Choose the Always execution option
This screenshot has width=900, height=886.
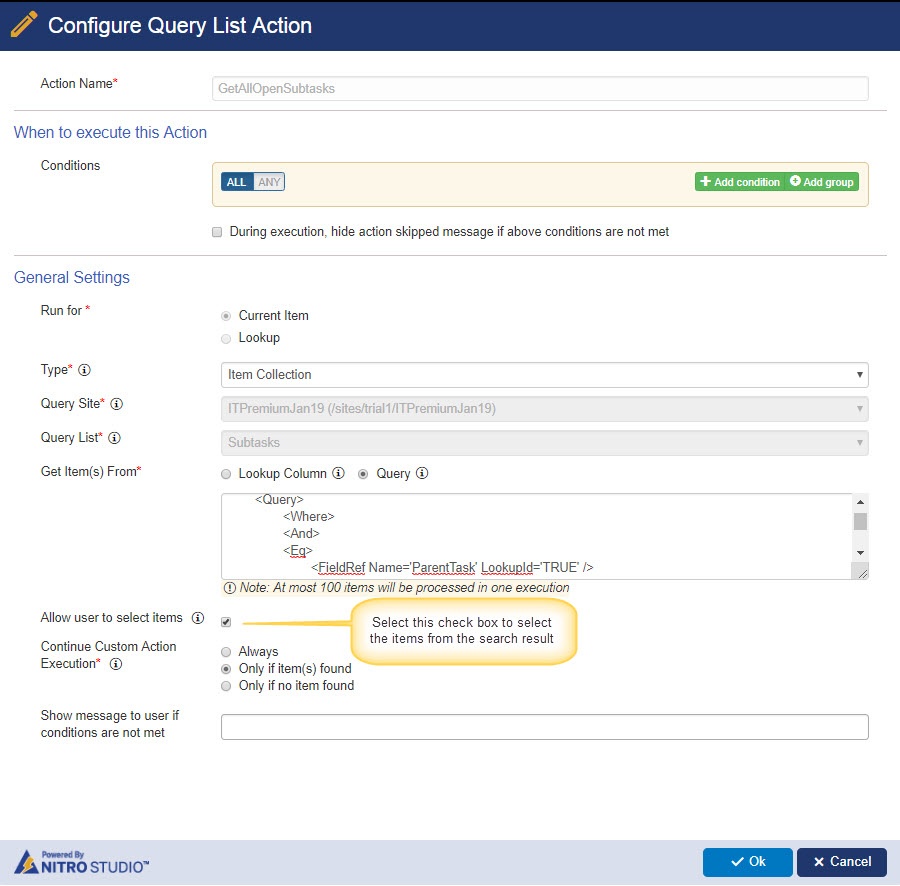point(226,651)
